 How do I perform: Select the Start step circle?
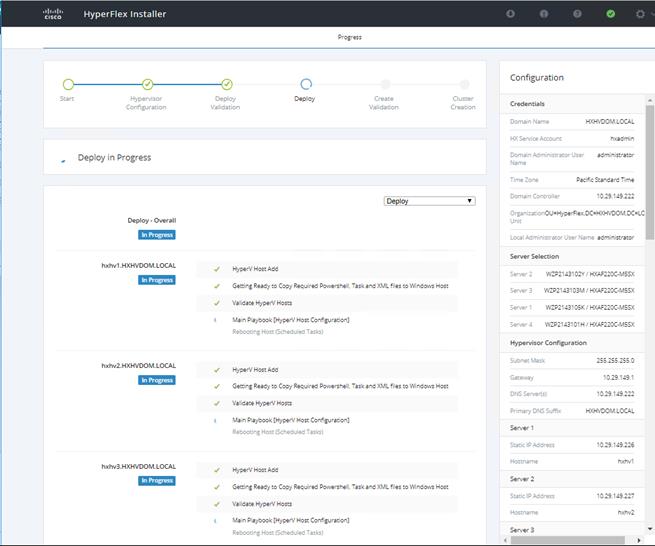point(68,84)
